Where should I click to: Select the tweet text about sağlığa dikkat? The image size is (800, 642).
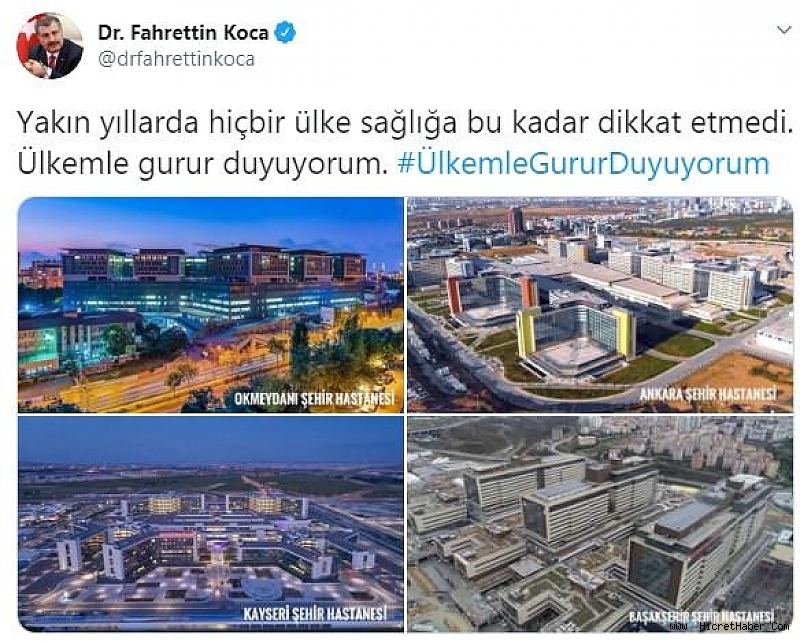(x=406, y=122)
